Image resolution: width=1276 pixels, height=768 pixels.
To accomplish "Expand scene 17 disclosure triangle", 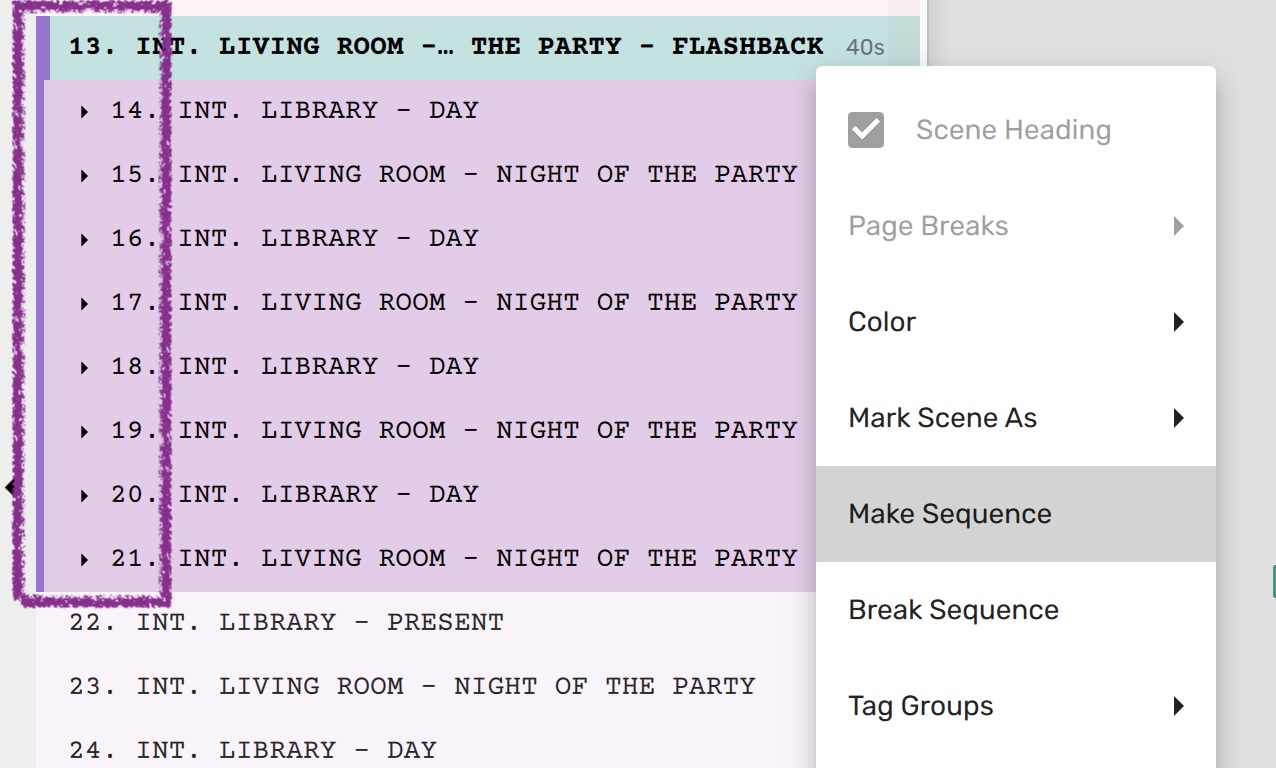I will pyautogui.click(x=85, y=304).
